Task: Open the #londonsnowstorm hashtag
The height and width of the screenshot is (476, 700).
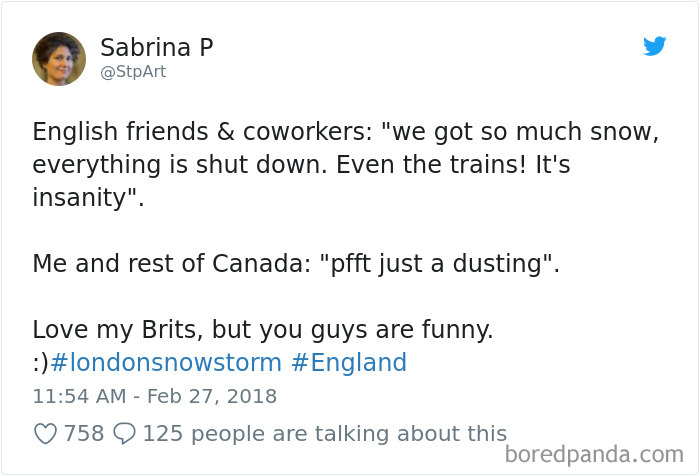Action: (x=166, y=362)
